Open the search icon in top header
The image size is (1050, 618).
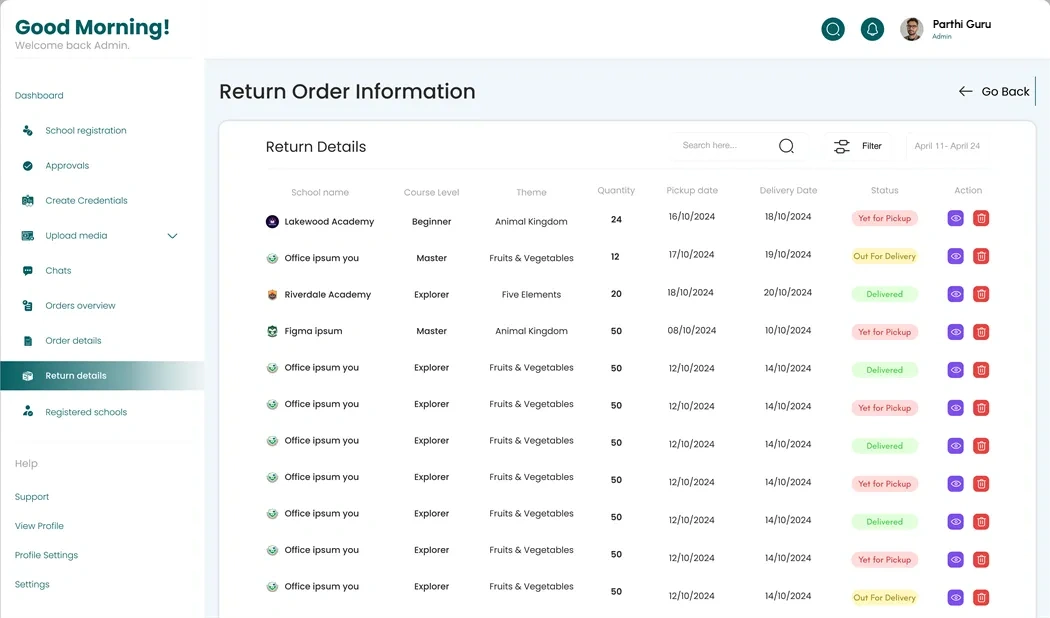pyautogui.click(x=833, y=29)
